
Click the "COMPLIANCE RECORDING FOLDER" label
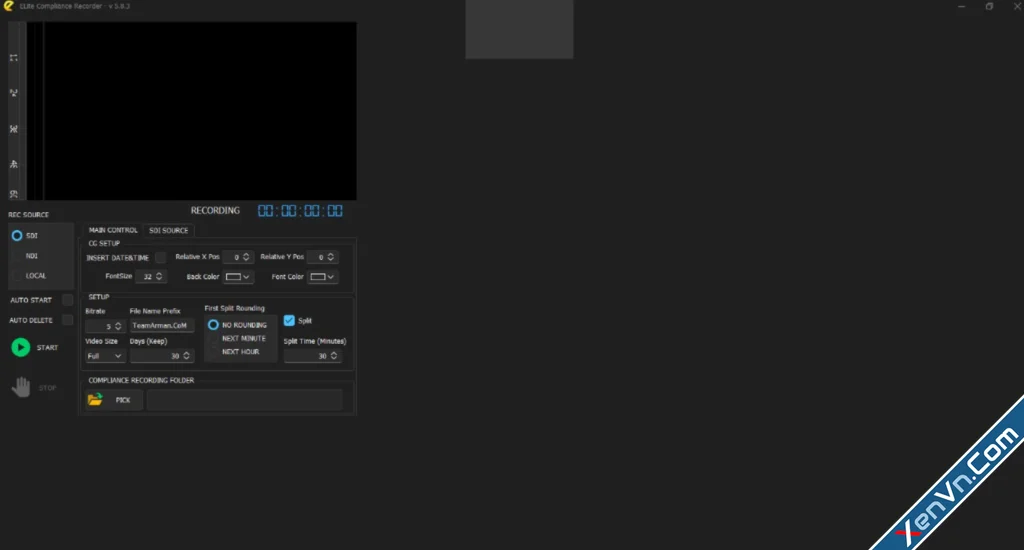(x=141, y=380)
